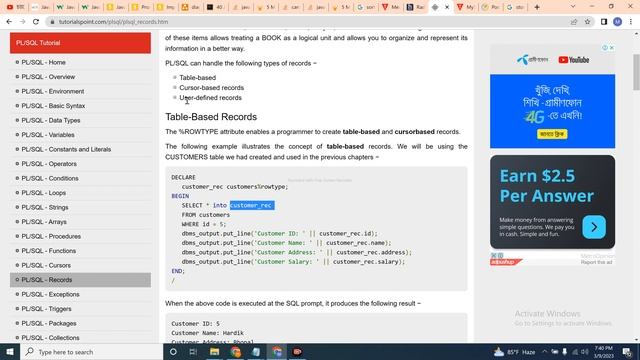
Task: Open volume control in system tray
Action: pyautogui.click(x=585, y=352)
